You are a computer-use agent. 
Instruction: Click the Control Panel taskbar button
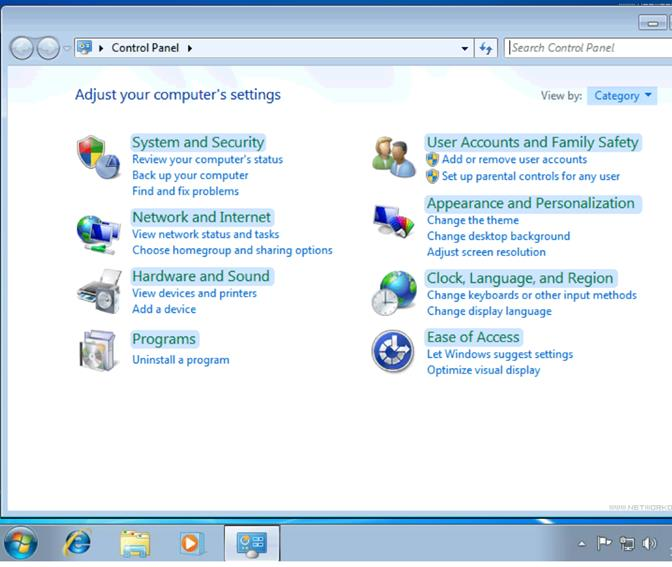[252, 543]
